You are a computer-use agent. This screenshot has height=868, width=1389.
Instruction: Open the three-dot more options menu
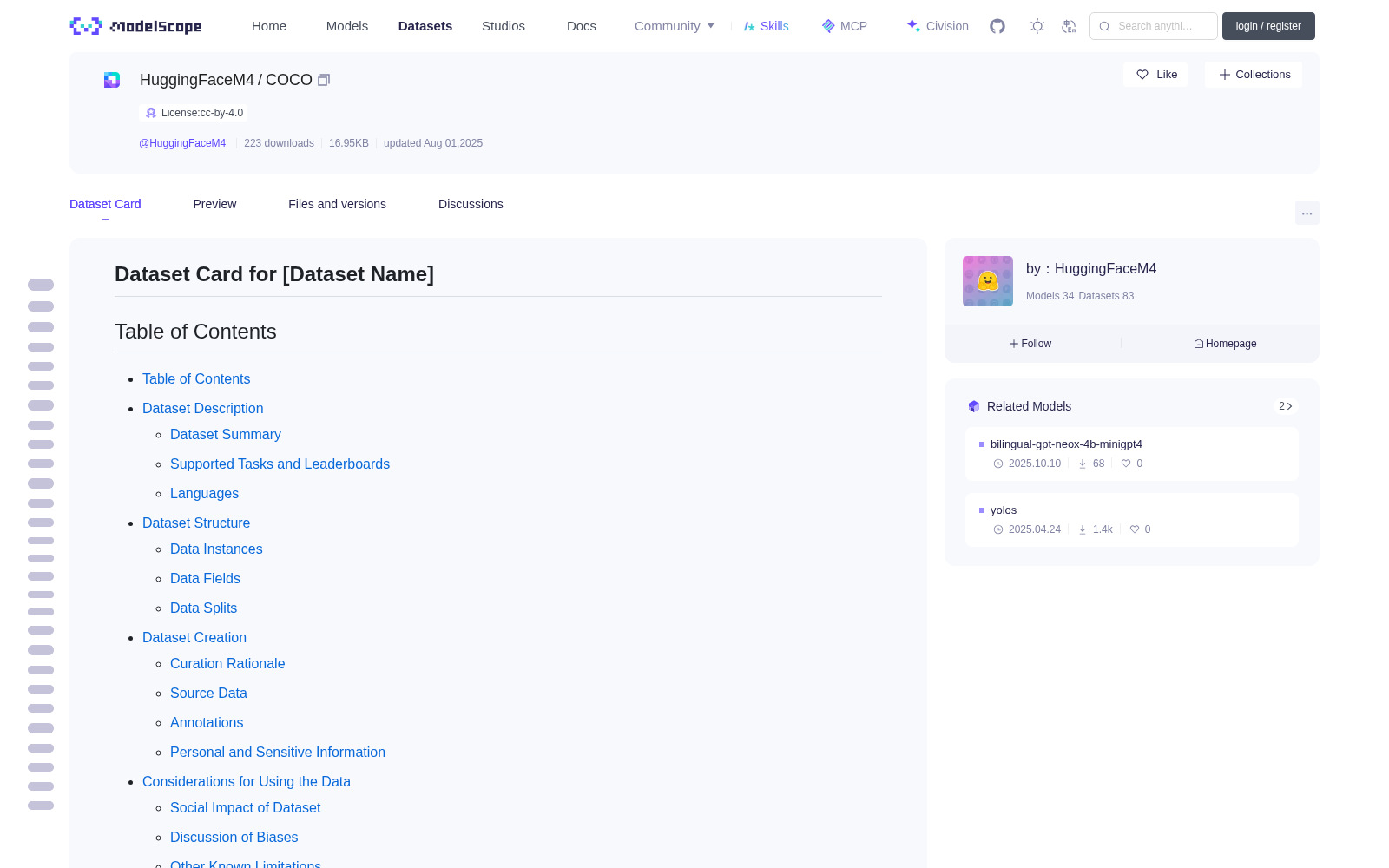tap(1307, 213)
